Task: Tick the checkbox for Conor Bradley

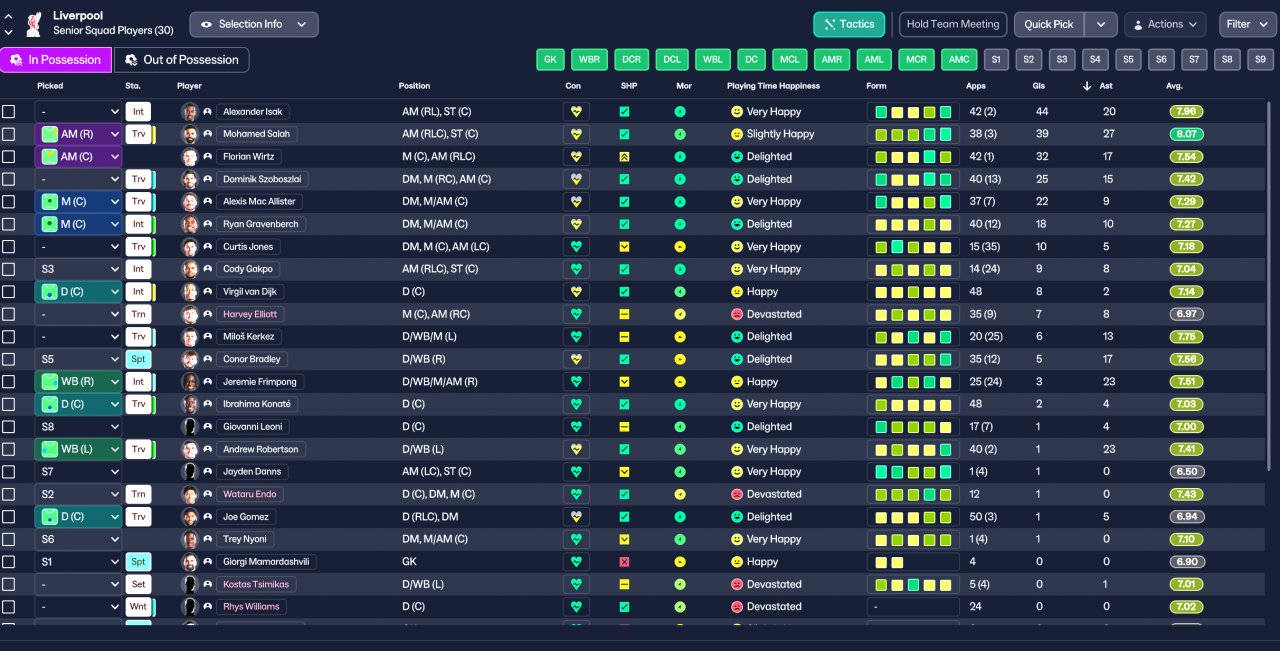Action: coord(9,359)
